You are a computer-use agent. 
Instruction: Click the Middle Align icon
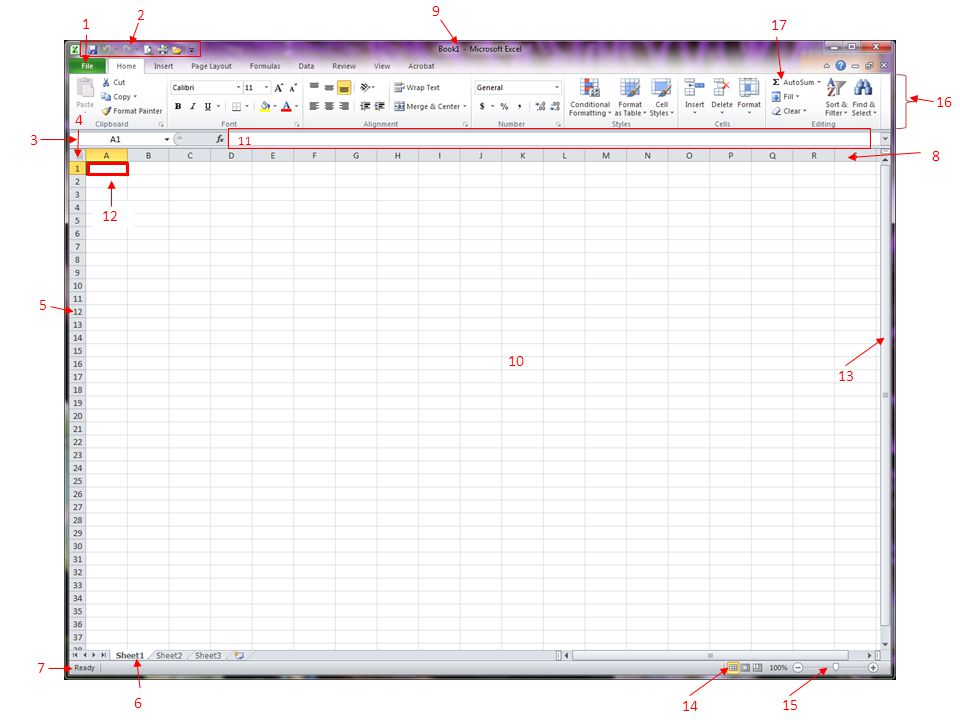tap(329, 88)
